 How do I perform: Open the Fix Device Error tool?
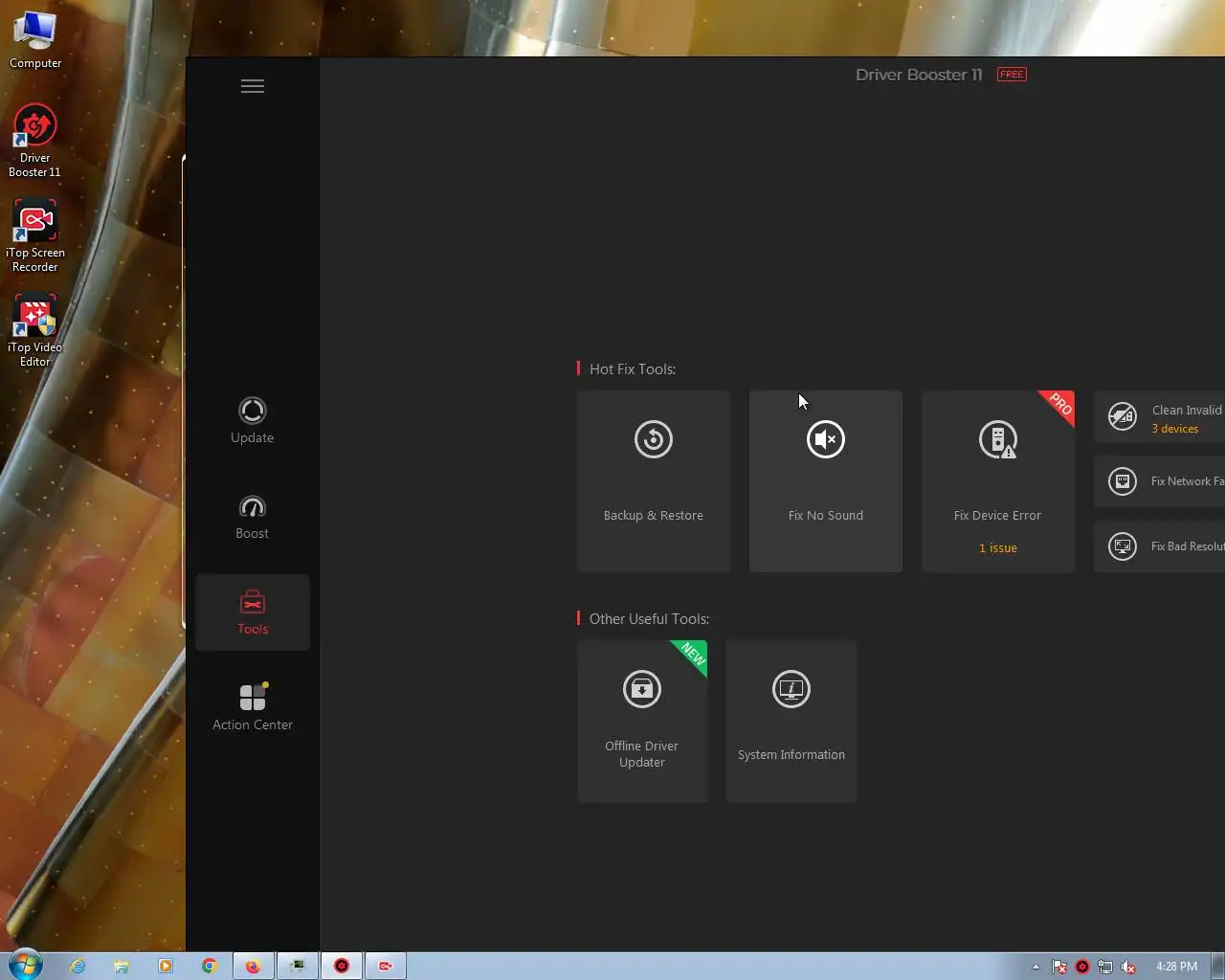[x=998, y=481]
